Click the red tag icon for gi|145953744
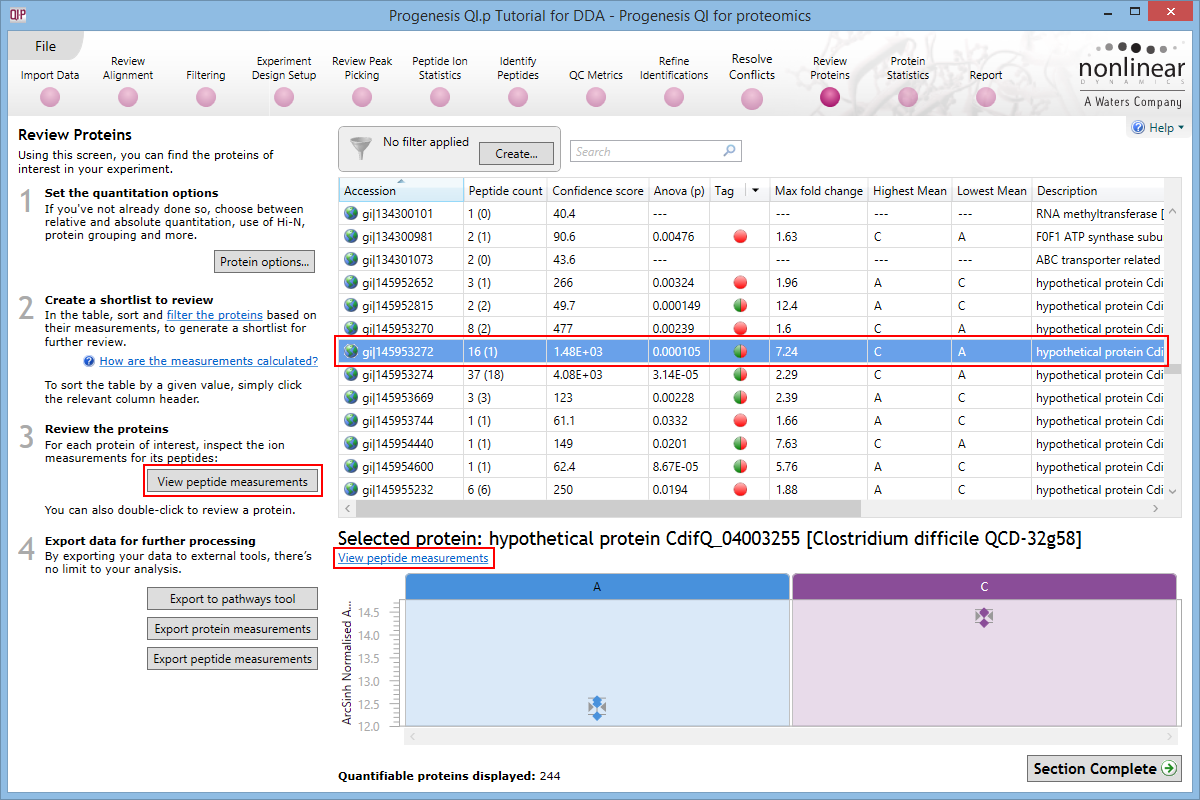Image resolution: width=1200 pixels, height=800 pixels. pyautogui.click(x=740, y=421)
